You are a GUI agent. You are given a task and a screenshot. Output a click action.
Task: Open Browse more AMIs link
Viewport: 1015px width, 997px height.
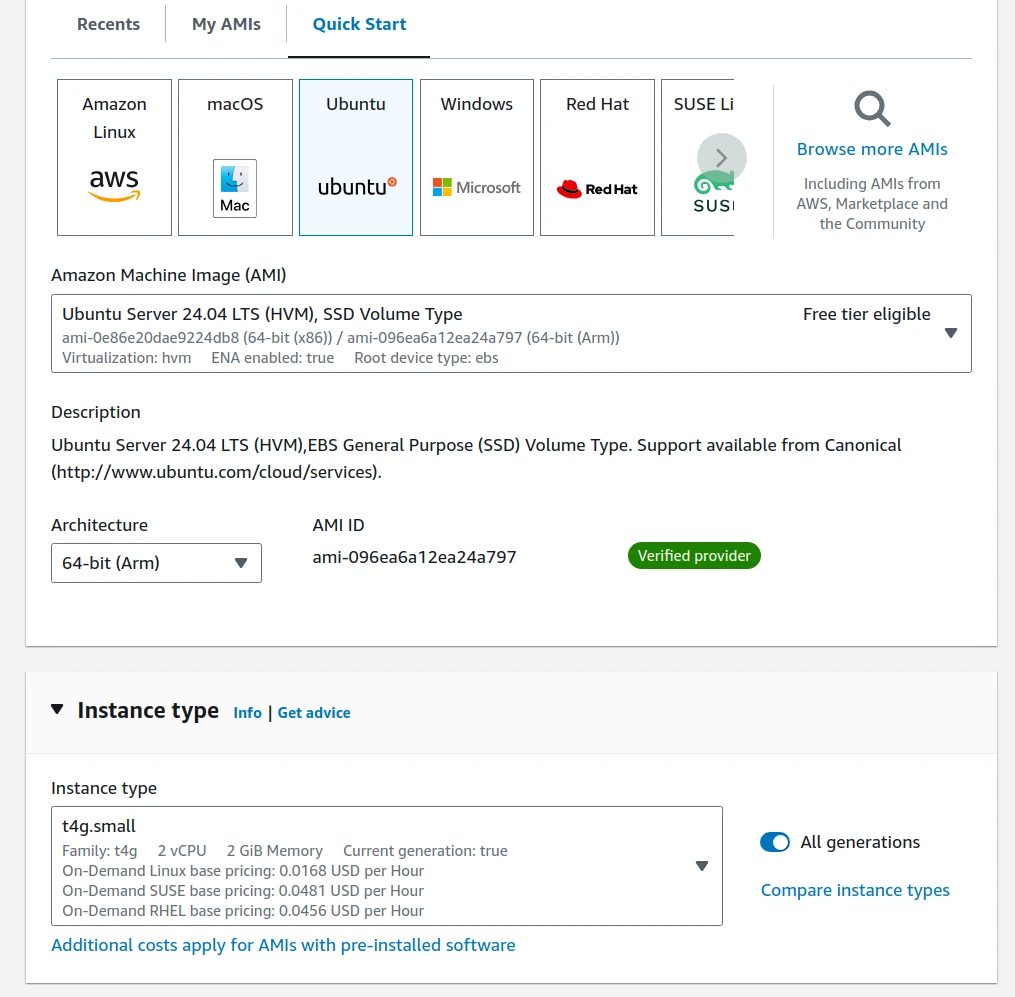(x=872, y=149)
